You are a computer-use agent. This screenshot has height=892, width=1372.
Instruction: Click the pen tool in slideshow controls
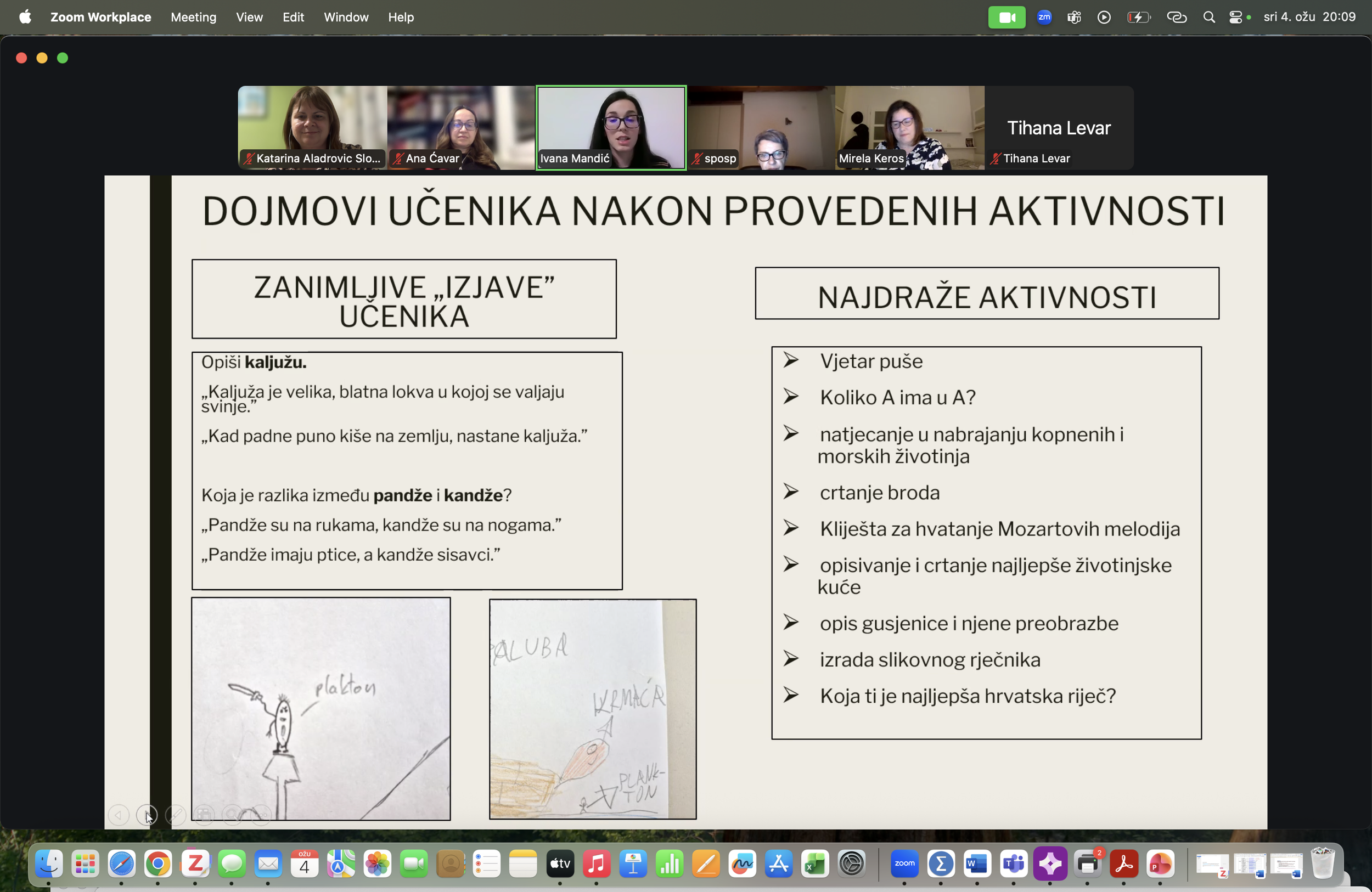[x=175, y=815]
